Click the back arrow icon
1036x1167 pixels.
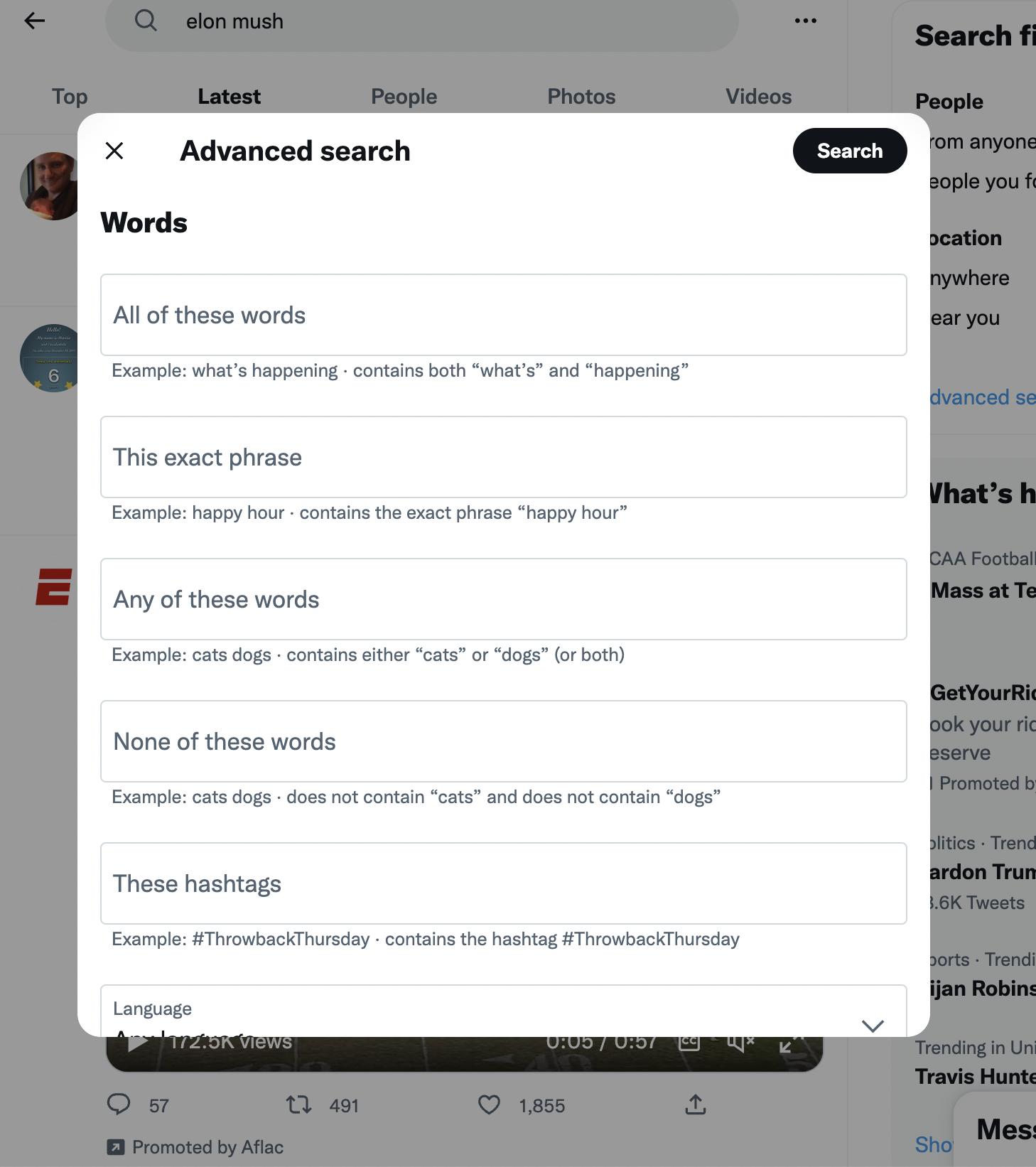point(34,21)
